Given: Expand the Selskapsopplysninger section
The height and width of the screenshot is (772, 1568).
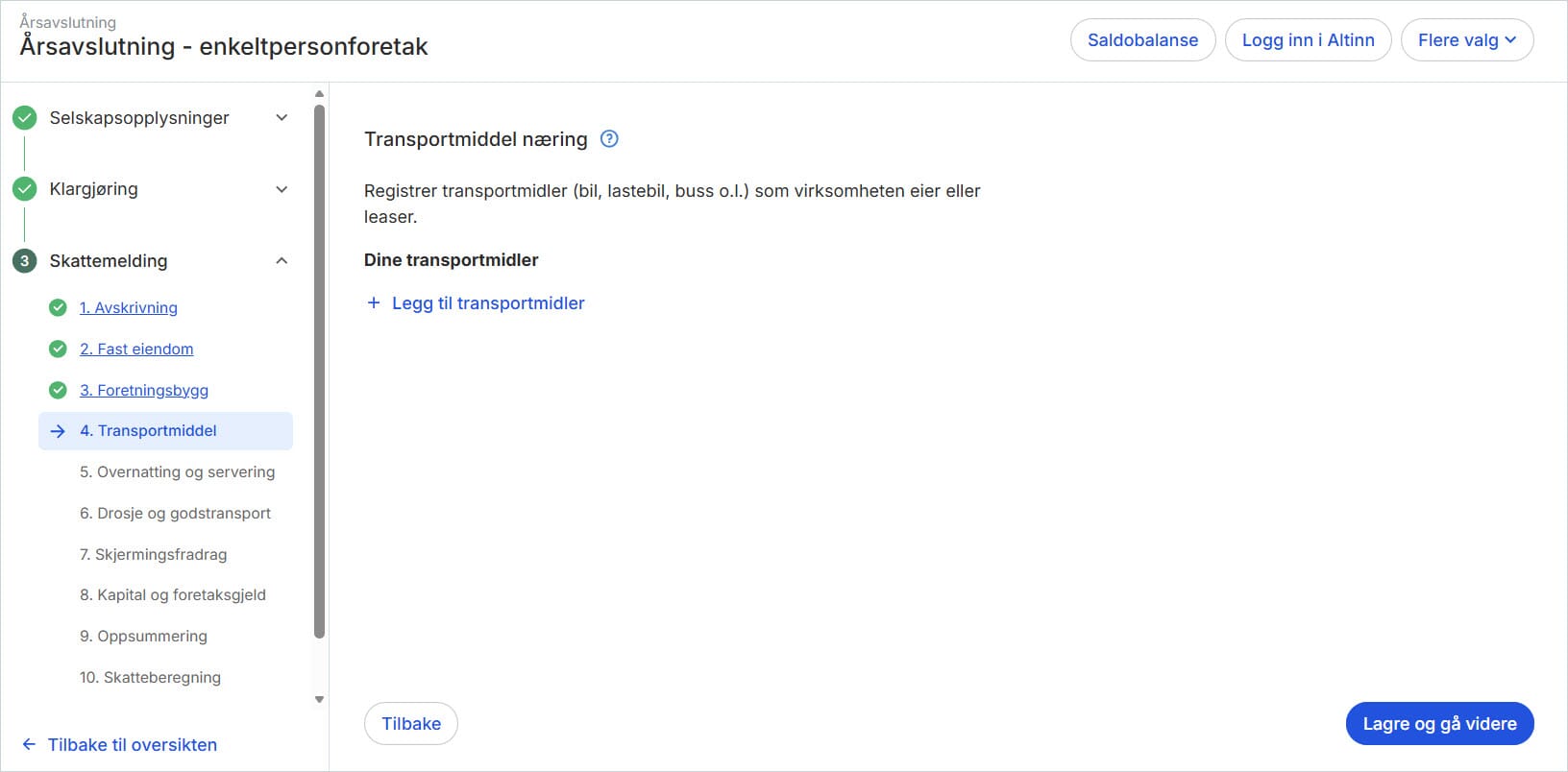Looking at the screenshot, I should point(281,117).
